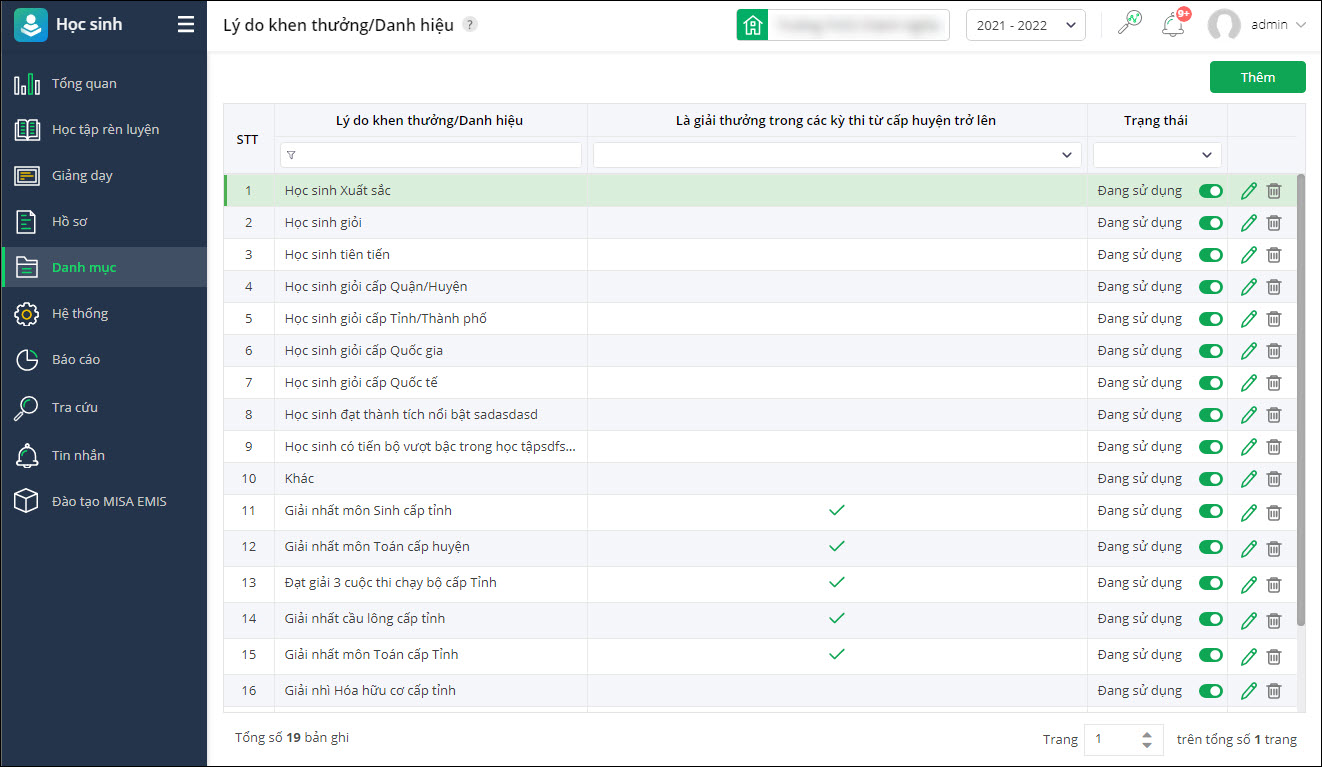Click the Học sinh app logo
This screenshot has height=767, width=1322.
[31, 25]
